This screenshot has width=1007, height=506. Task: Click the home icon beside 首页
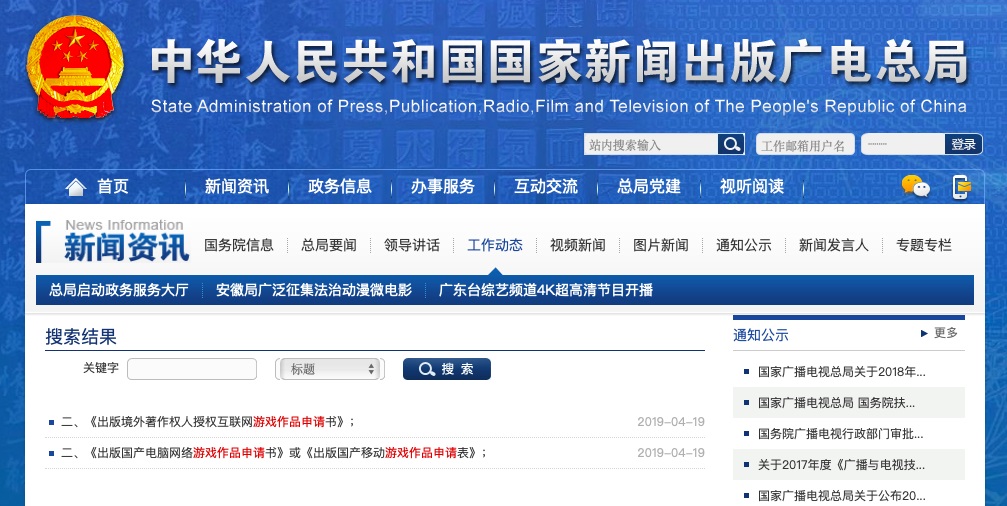pos(76,187)
